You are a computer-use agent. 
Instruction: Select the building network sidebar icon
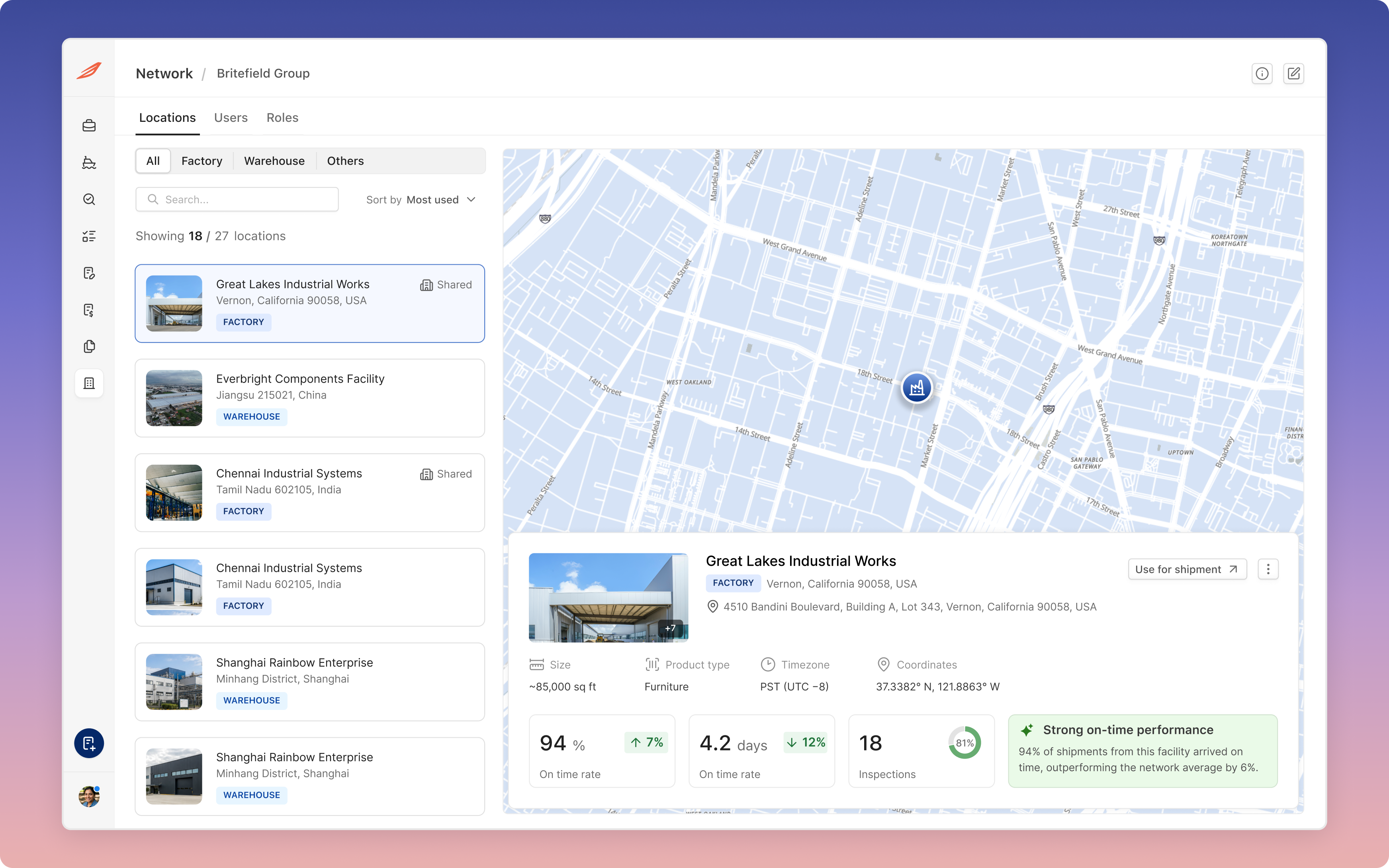pos(89,383)
